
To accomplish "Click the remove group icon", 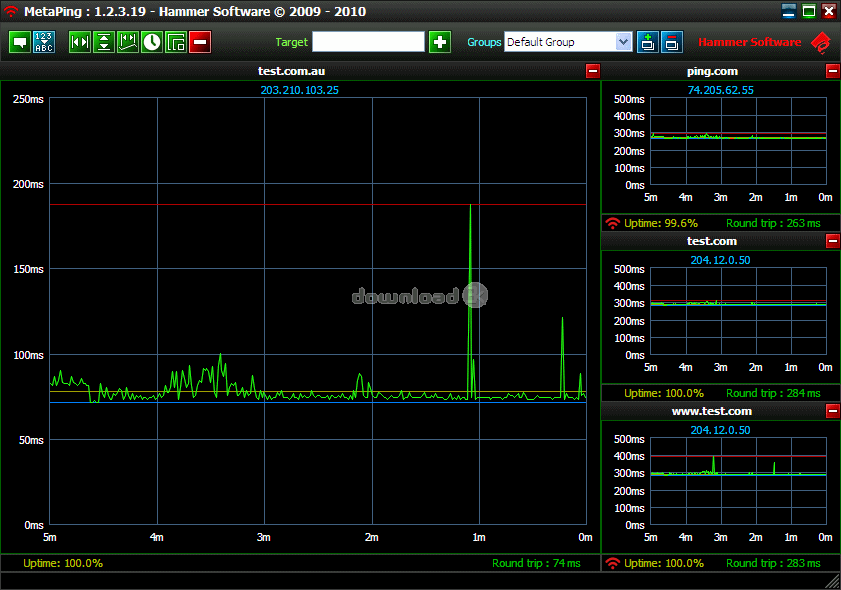I will pos(672,42).
